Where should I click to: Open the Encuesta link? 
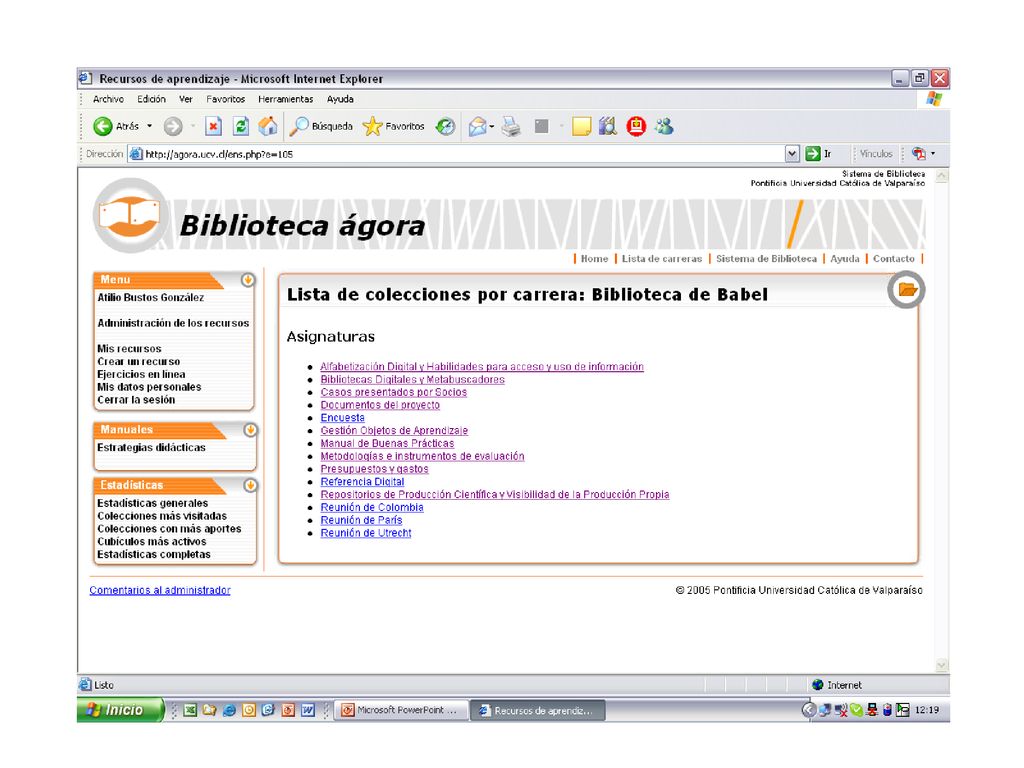pos(343,418)
